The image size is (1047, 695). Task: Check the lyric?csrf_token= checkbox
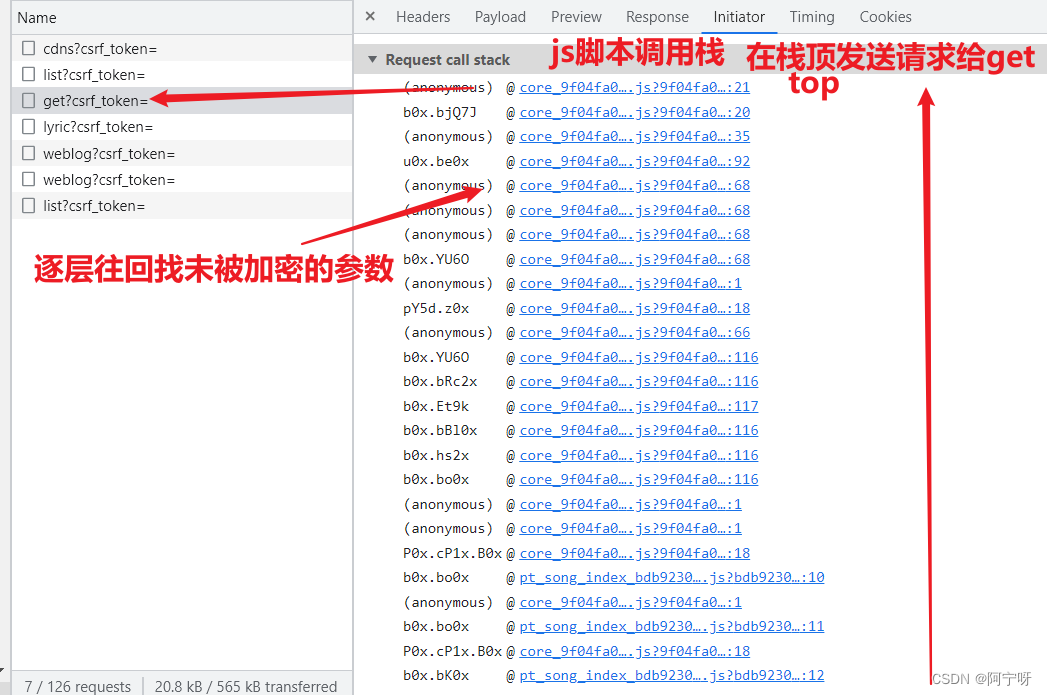(x=28, y=127)
